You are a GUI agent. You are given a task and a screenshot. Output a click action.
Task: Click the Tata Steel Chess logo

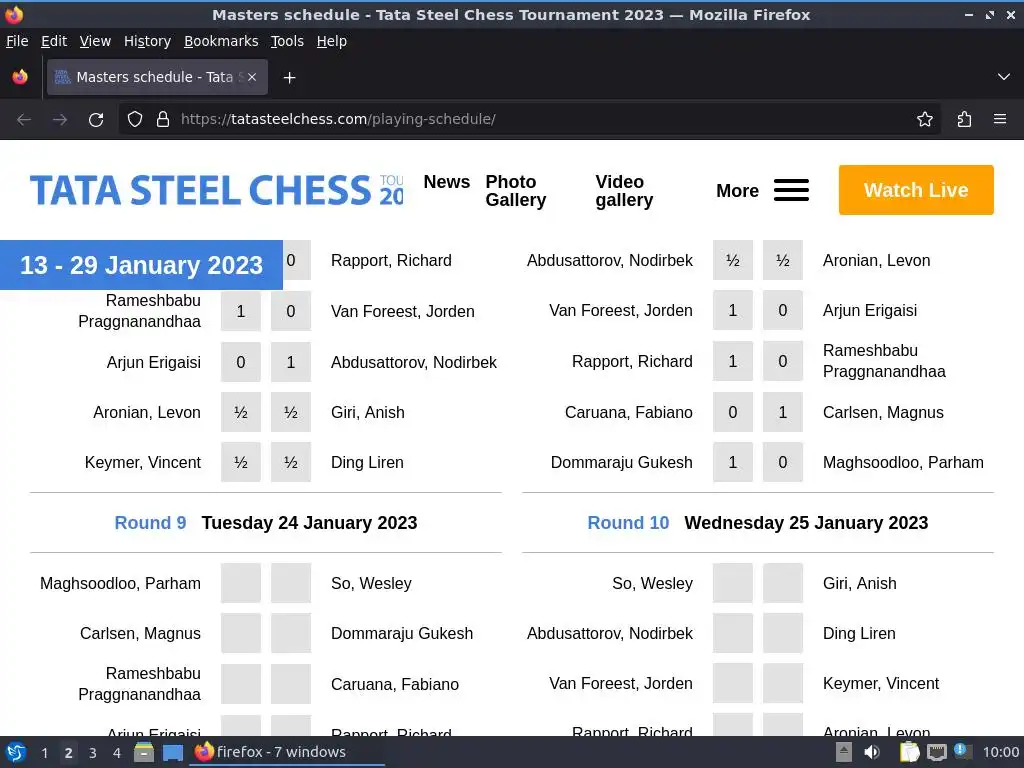[x=216, y=190]
